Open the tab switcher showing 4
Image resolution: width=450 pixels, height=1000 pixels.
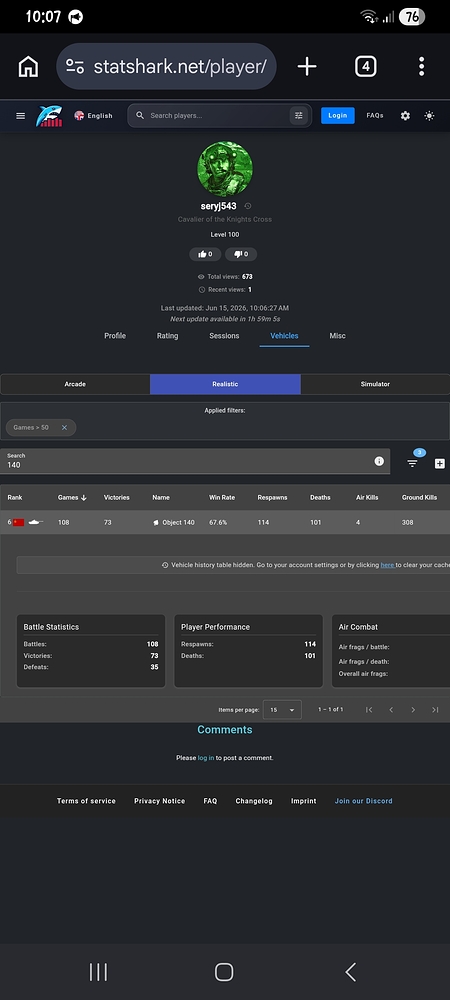tap(365, 66)
